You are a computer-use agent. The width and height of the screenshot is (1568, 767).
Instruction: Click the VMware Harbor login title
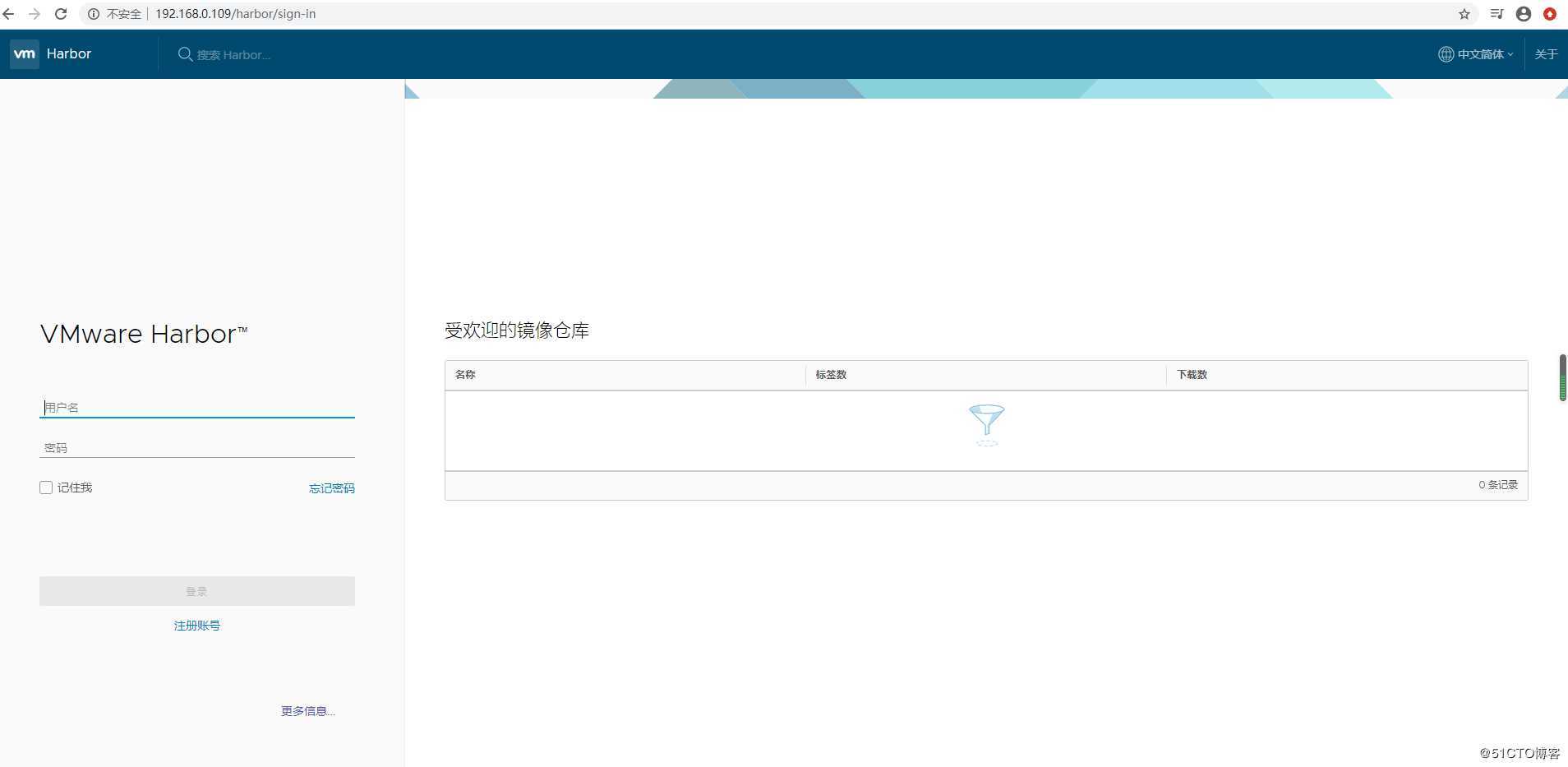[x=144, y=334]
